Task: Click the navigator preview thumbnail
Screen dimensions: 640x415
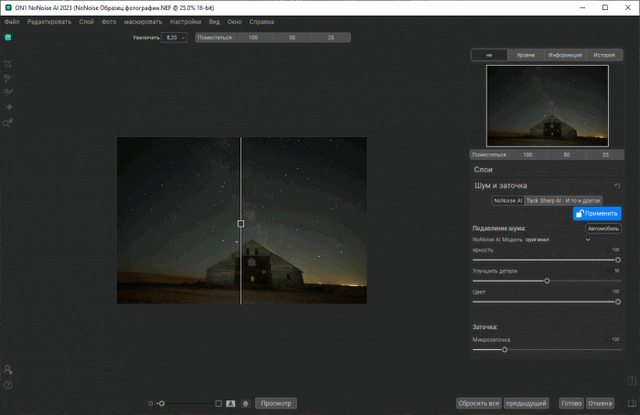Action: pyautogui.click(x=546, y=105)
